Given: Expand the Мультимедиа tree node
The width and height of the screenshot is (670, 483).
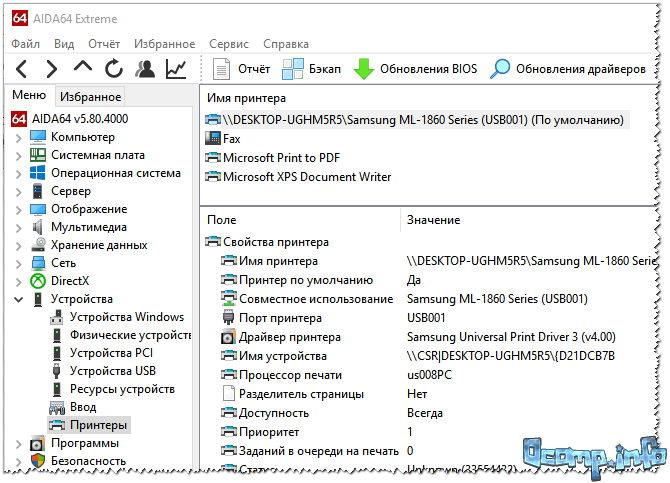Looking at the screenshot, I should click(x=18, y=228).
